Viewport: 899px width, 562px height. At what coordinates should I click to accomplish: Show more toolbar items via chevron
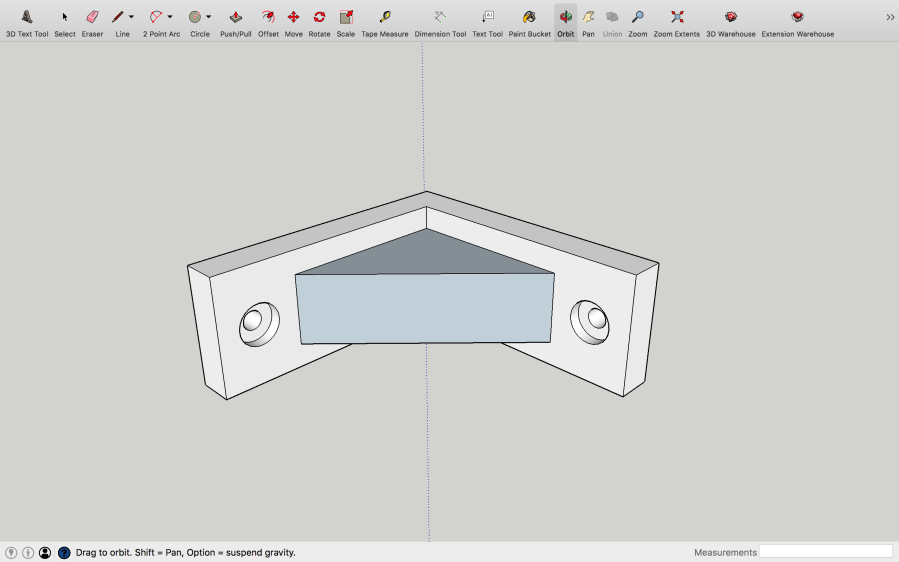pyautogui.click(x=890, y=17)
